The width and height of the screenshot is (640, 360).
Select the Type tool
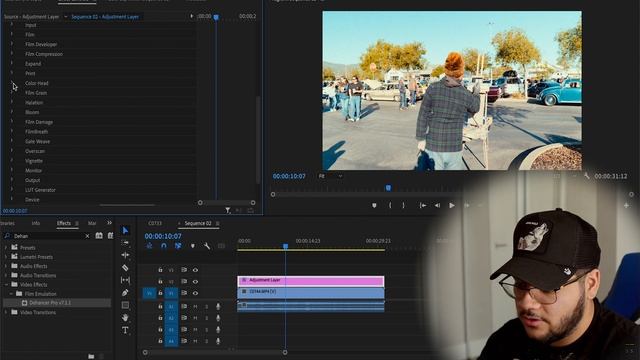coord(125,330)
